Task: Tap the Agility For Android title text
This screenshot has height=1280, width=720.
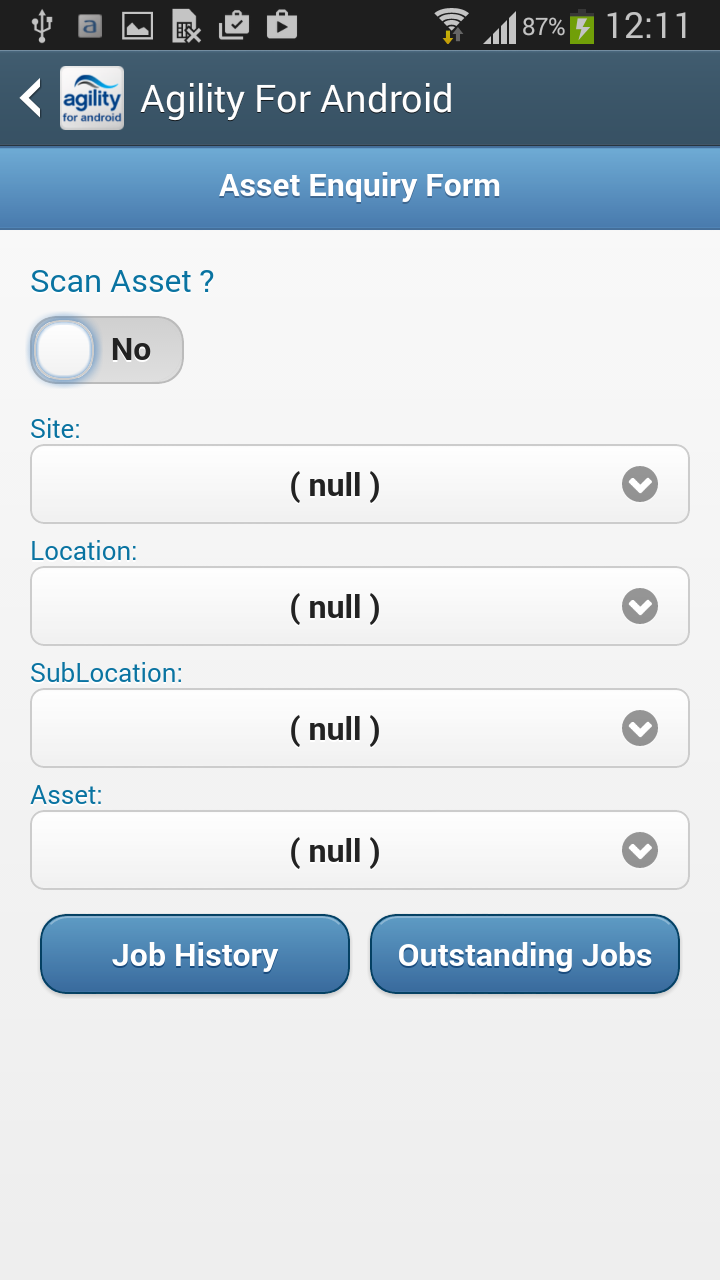Action: click(x=297, y=99)
